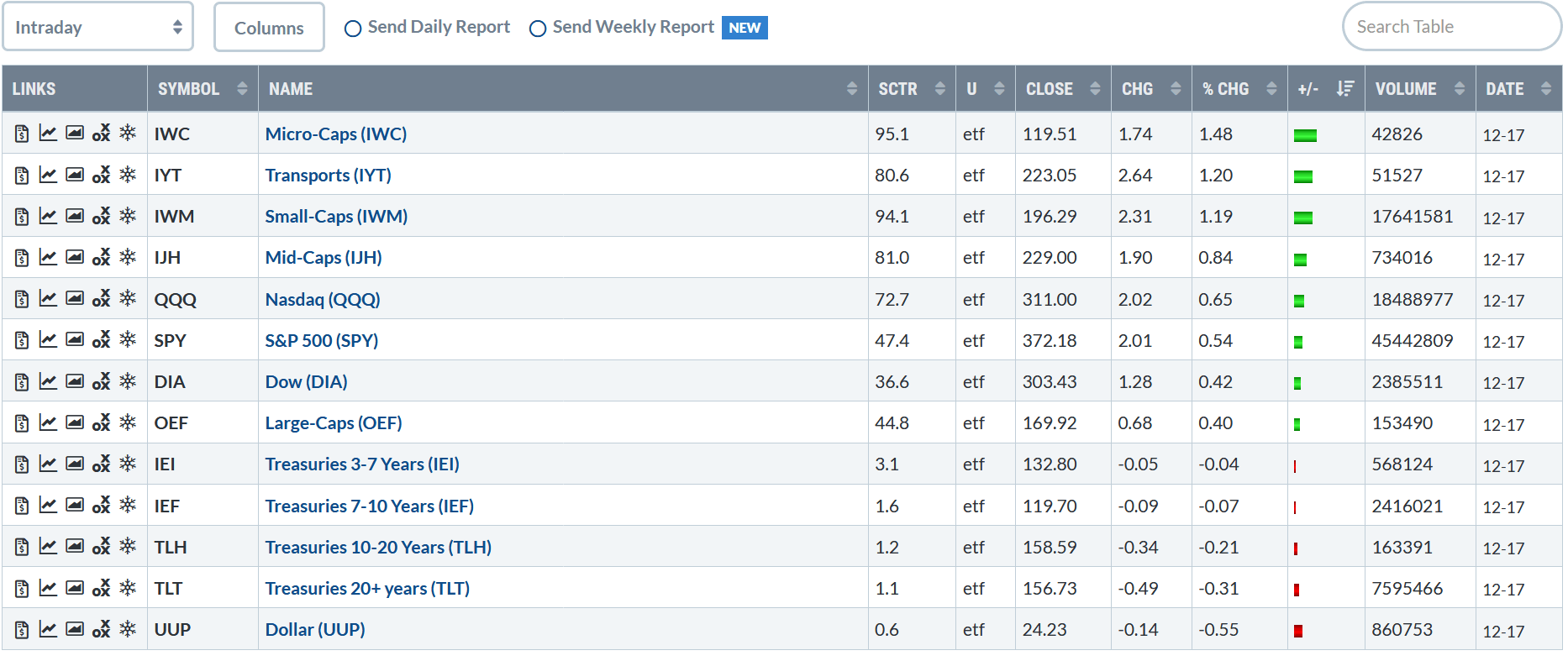Sort table by U column arrows
Screen dimensions: 1568x661
tap(999, 88)
